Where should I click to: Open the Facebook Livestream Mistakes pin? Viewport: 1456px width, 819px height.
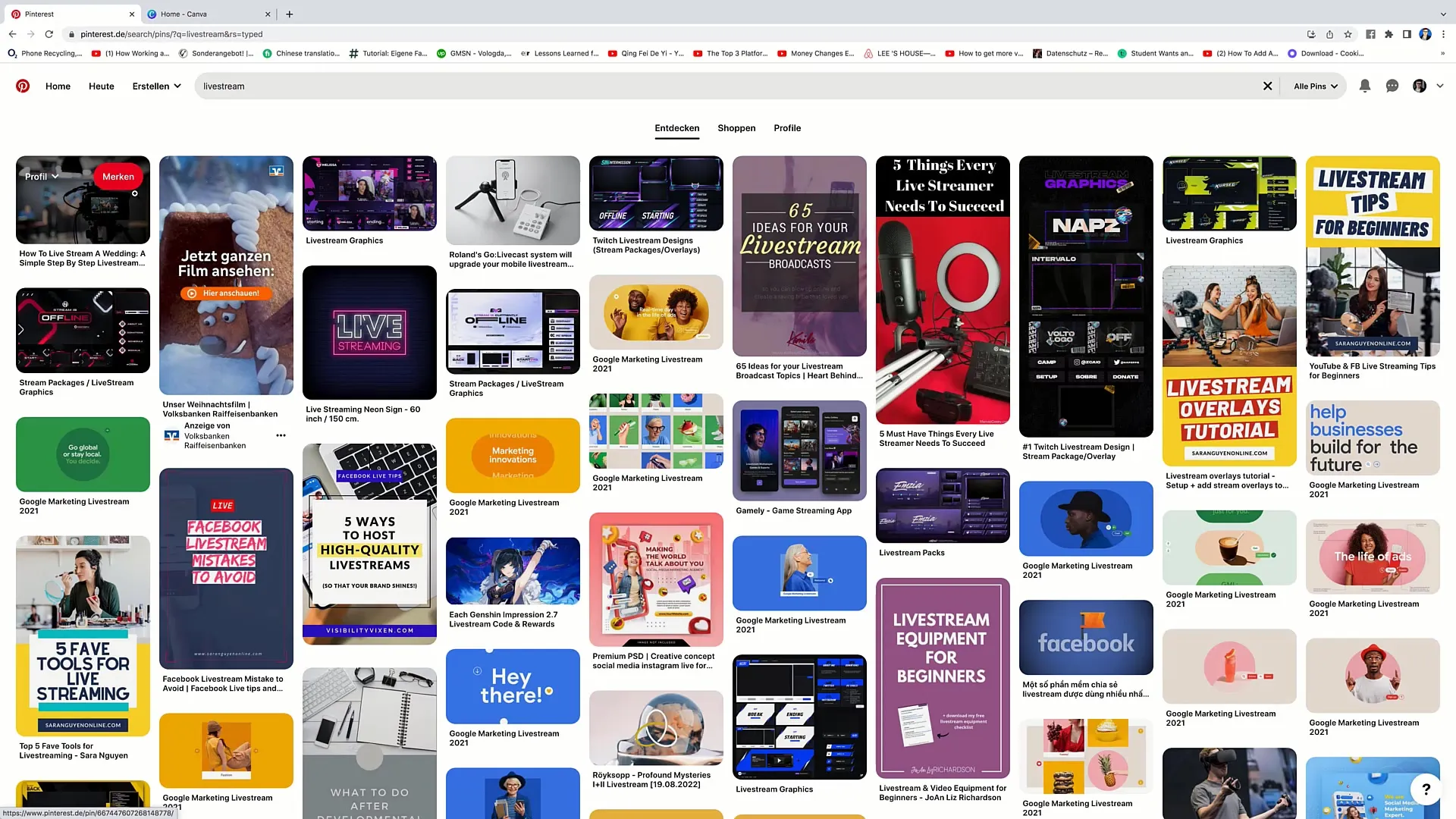click(226, 569)
